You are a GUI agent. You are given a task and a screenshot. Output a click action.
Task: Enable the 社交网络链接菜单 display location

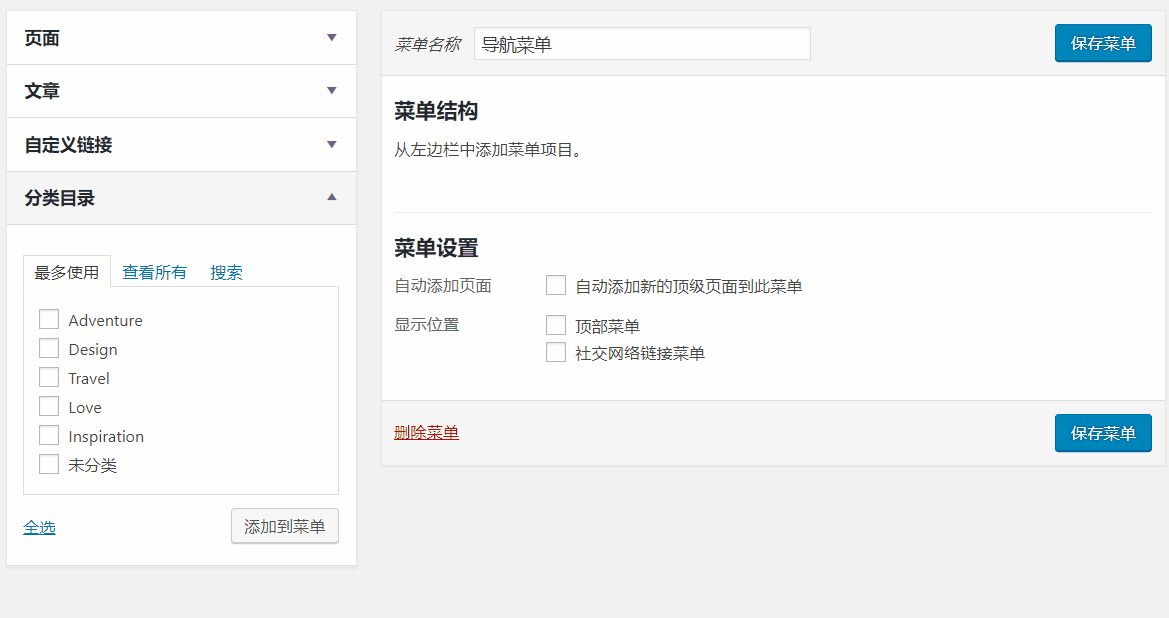point(556,353)
